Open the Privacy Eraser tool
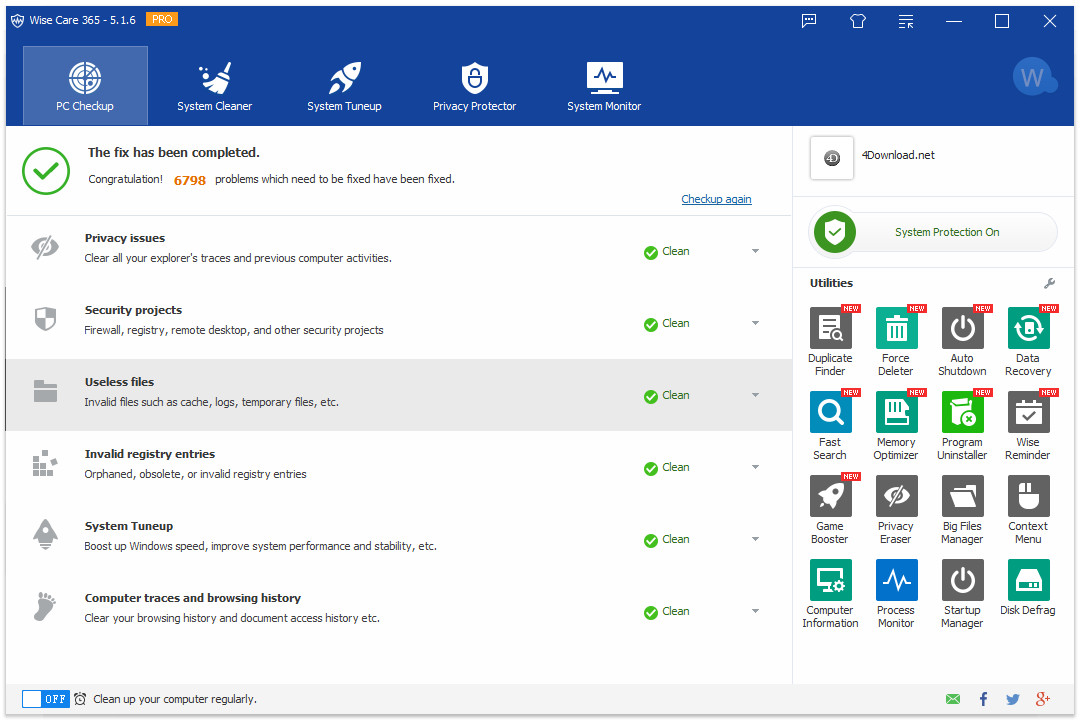The width and height of the screenshot is (1080, 720). (x=896, y=497)
